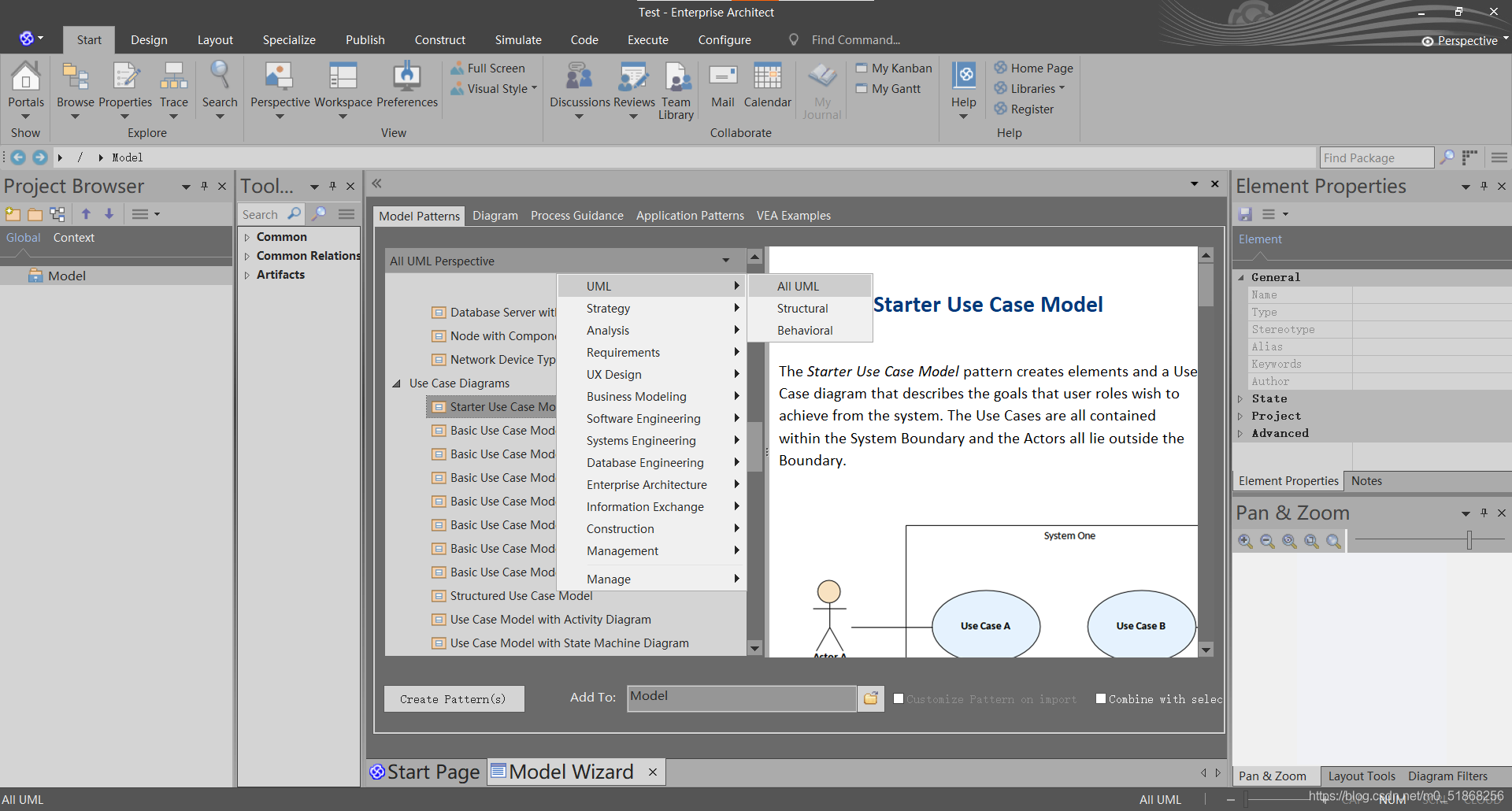Click move down arrow in Project Browser

click(109, 214)
